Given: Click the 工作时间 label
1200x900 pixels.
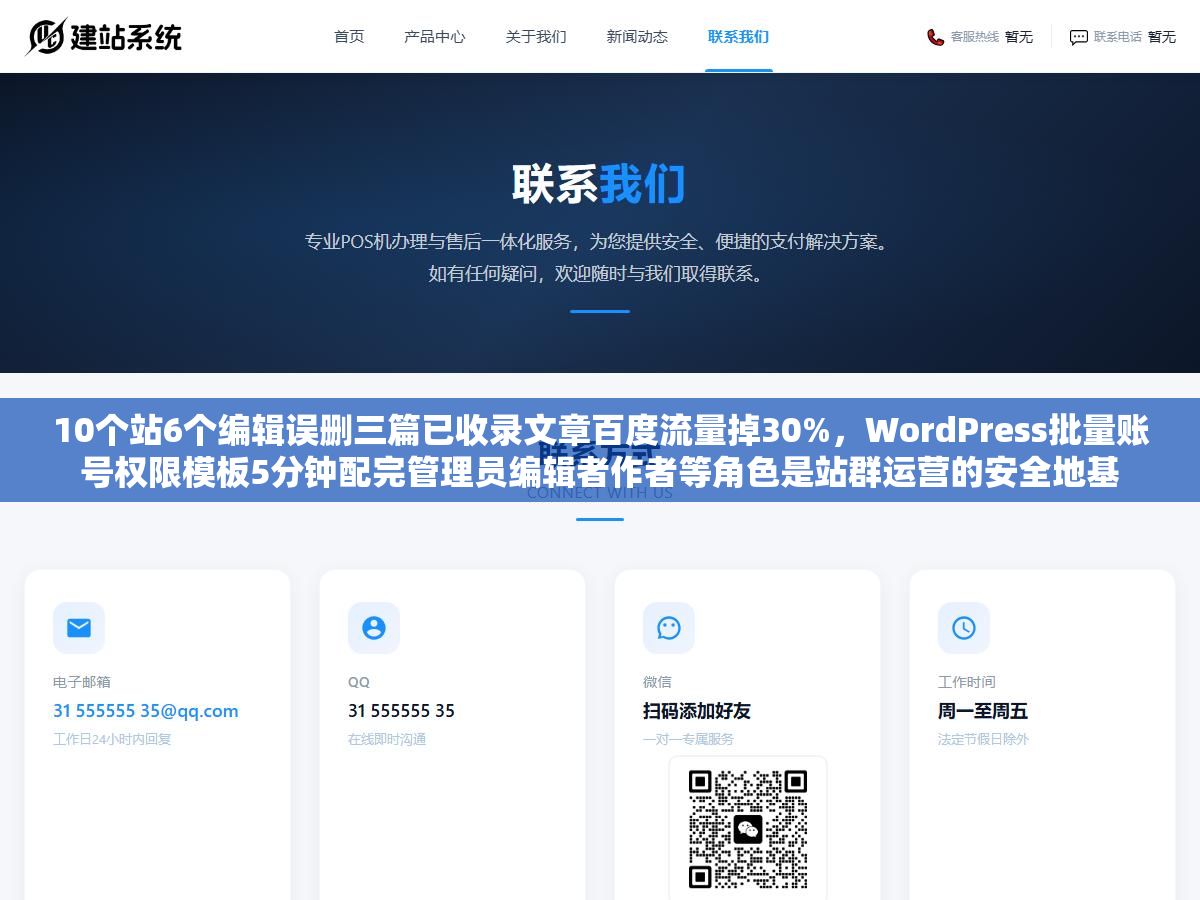Looking at the screenshot, I should tap(967, 682).
